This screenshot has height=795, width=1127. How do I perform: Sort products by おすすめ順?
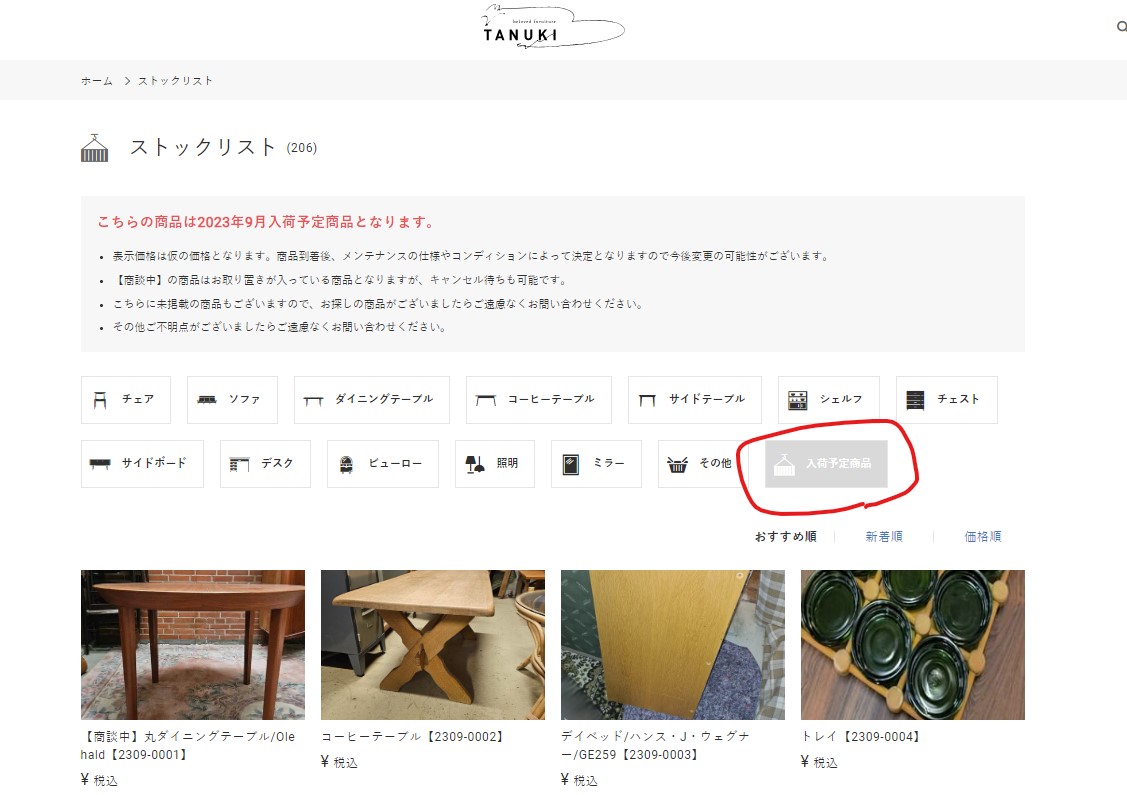click(785, 537)
